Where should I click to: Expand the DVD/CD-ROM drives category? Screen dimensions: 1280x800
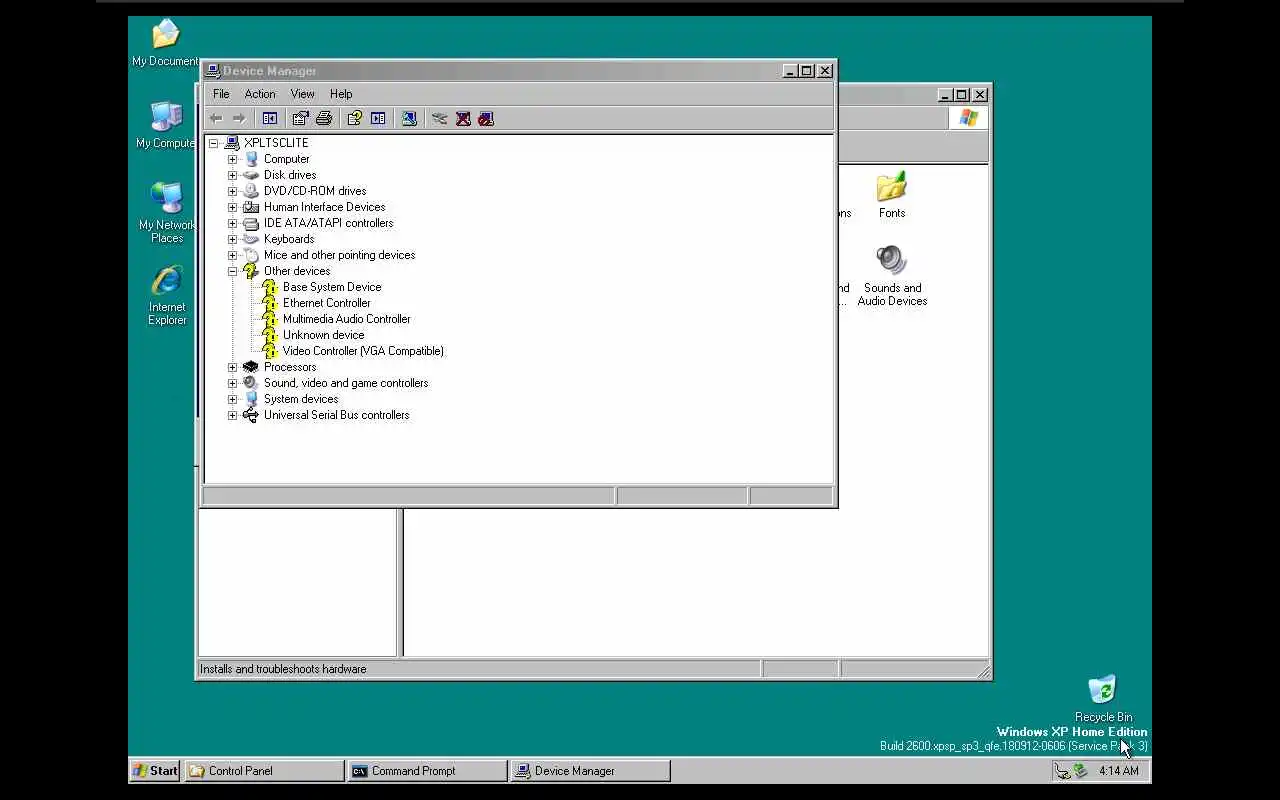point(233,191)
